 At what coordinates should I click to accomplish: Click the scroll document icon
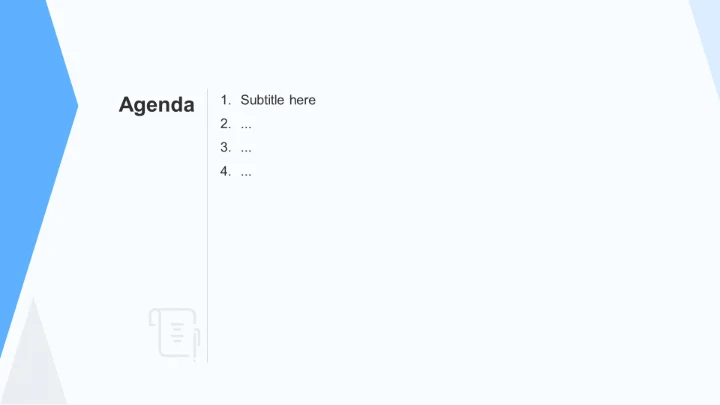pyautogui.click(x=173, y=332)
